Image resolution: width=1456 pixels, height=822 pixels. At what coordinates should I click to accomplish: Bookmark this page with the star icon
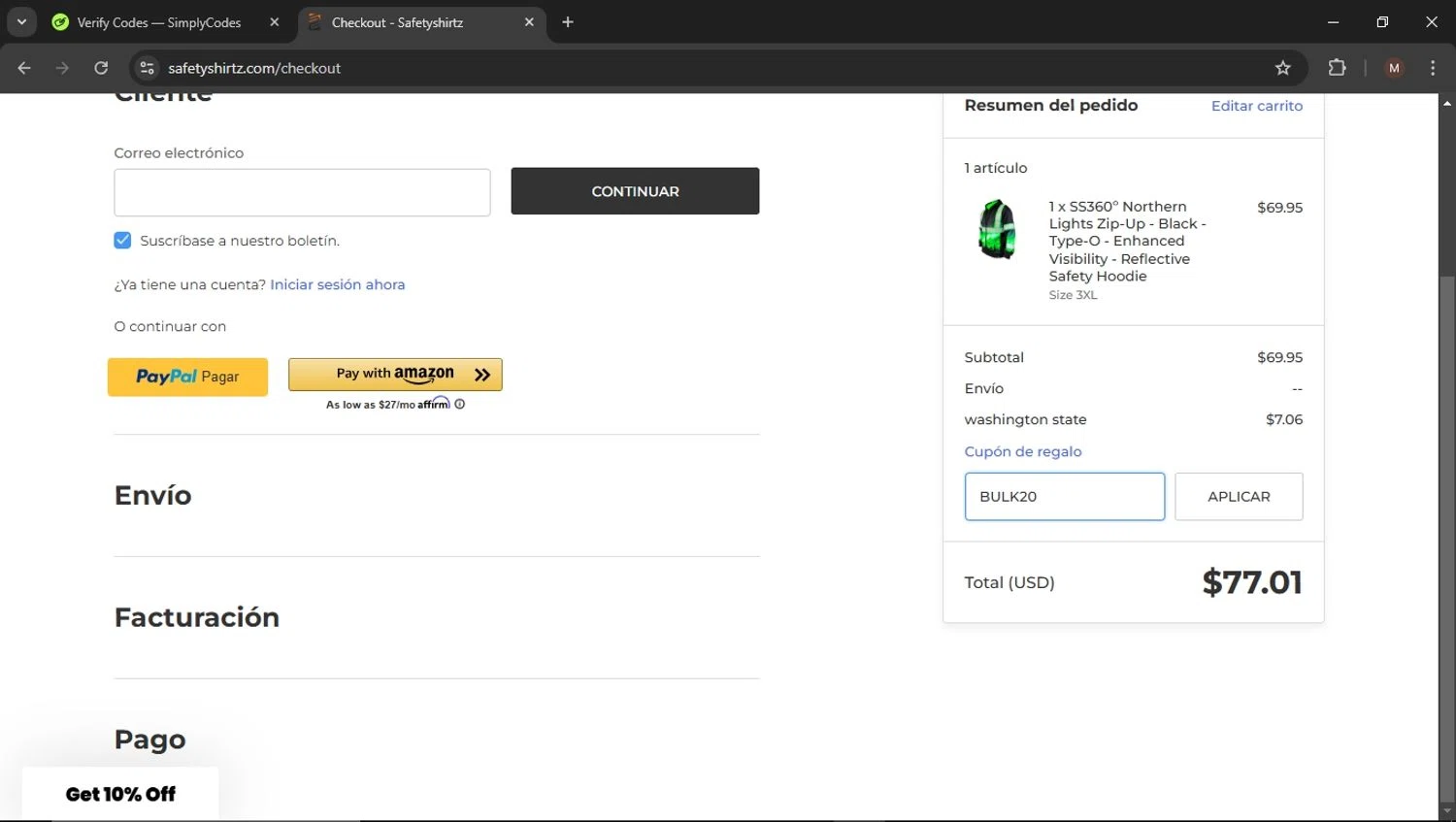point(1282,68)
